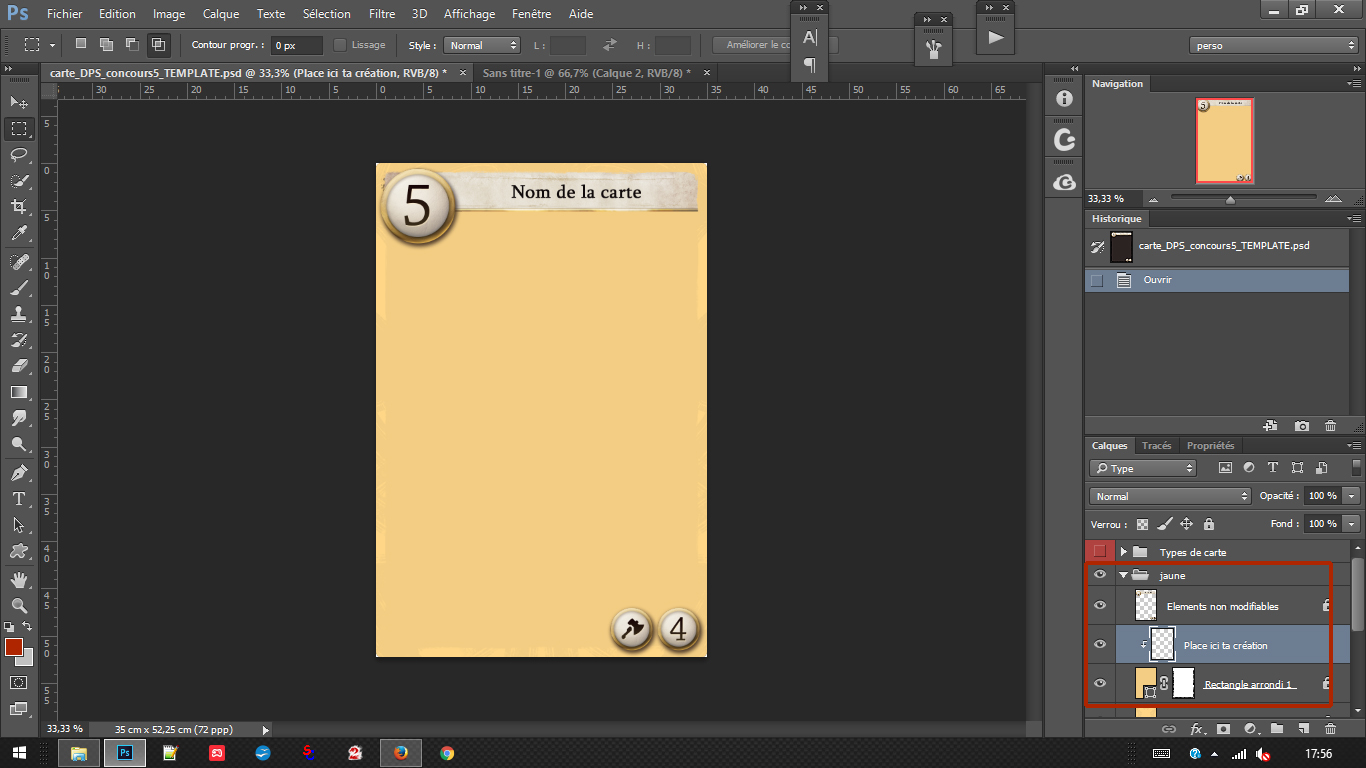
Task: Hide the Elements non modifiables layer
Action: click(1100, 605)
